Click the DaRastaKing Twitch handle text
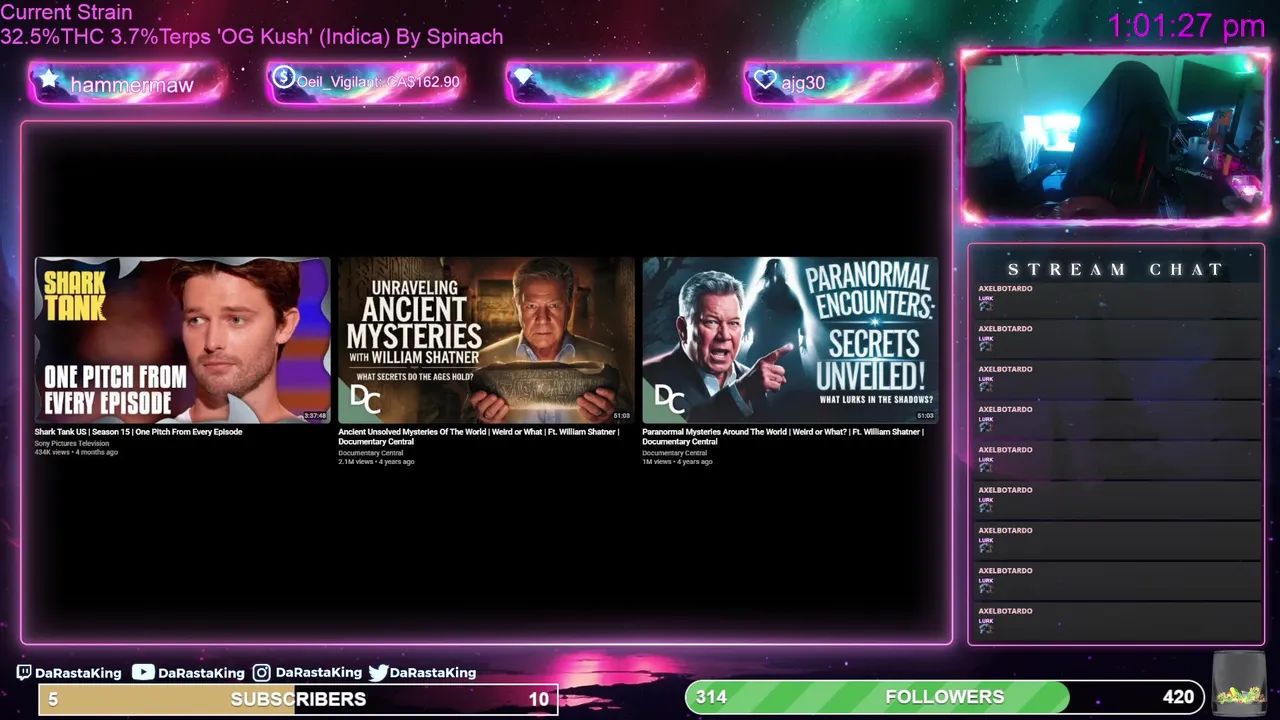Viewport: 1280px width, 720px height. [78, 673]
